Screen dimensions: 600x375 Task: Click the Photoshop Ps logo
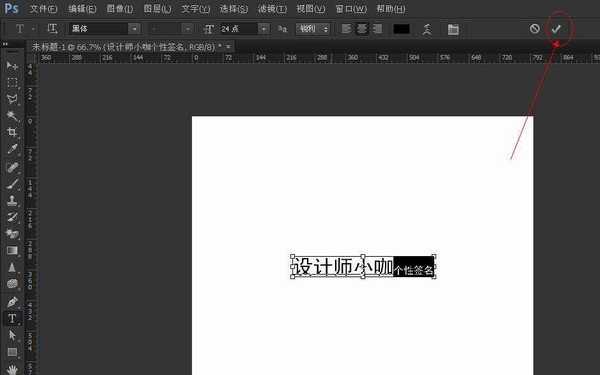click(x=11, y=8)
